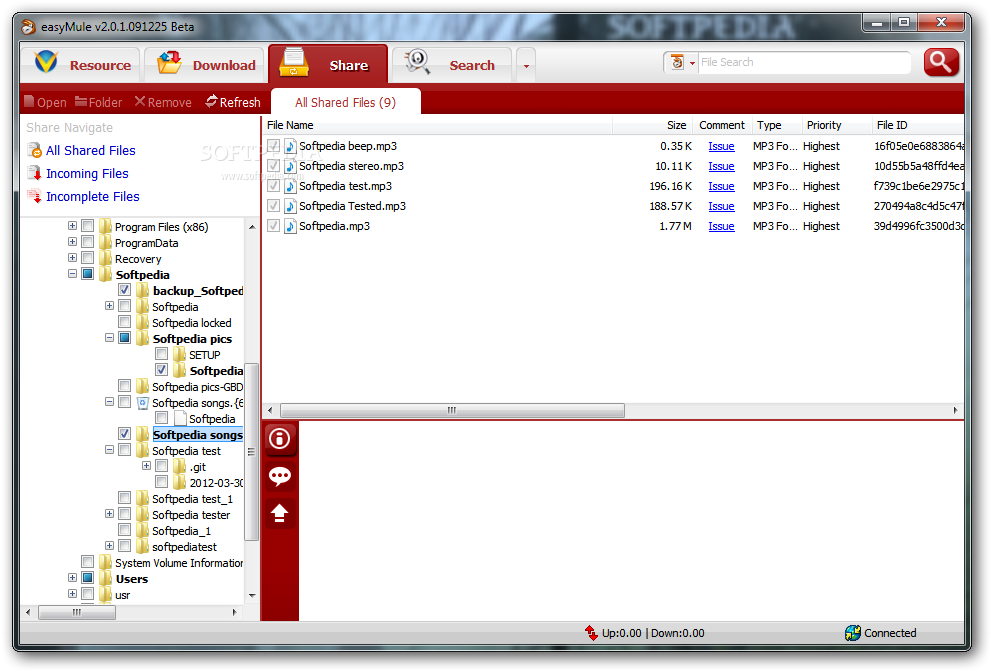Switch to the Resource tab
The image size is (992, 672).
tap(82, 65)
